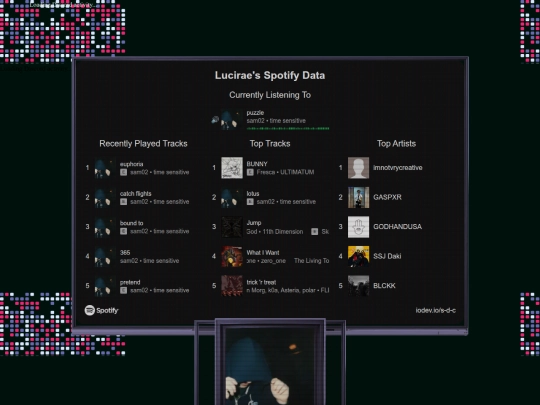Open Jump album cover thumbnail
540x405 pixels.
[232, 227]
